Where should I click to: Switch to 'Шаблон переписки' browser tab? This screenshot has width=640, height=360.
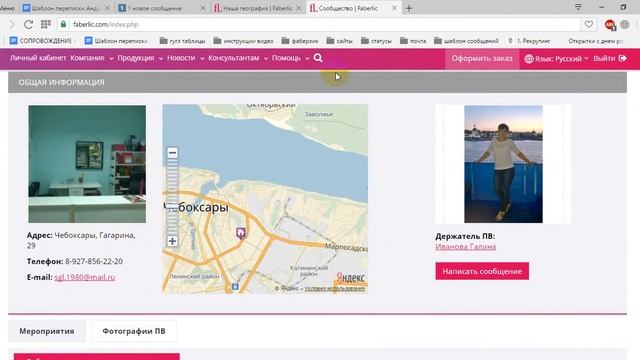(65, 8)
